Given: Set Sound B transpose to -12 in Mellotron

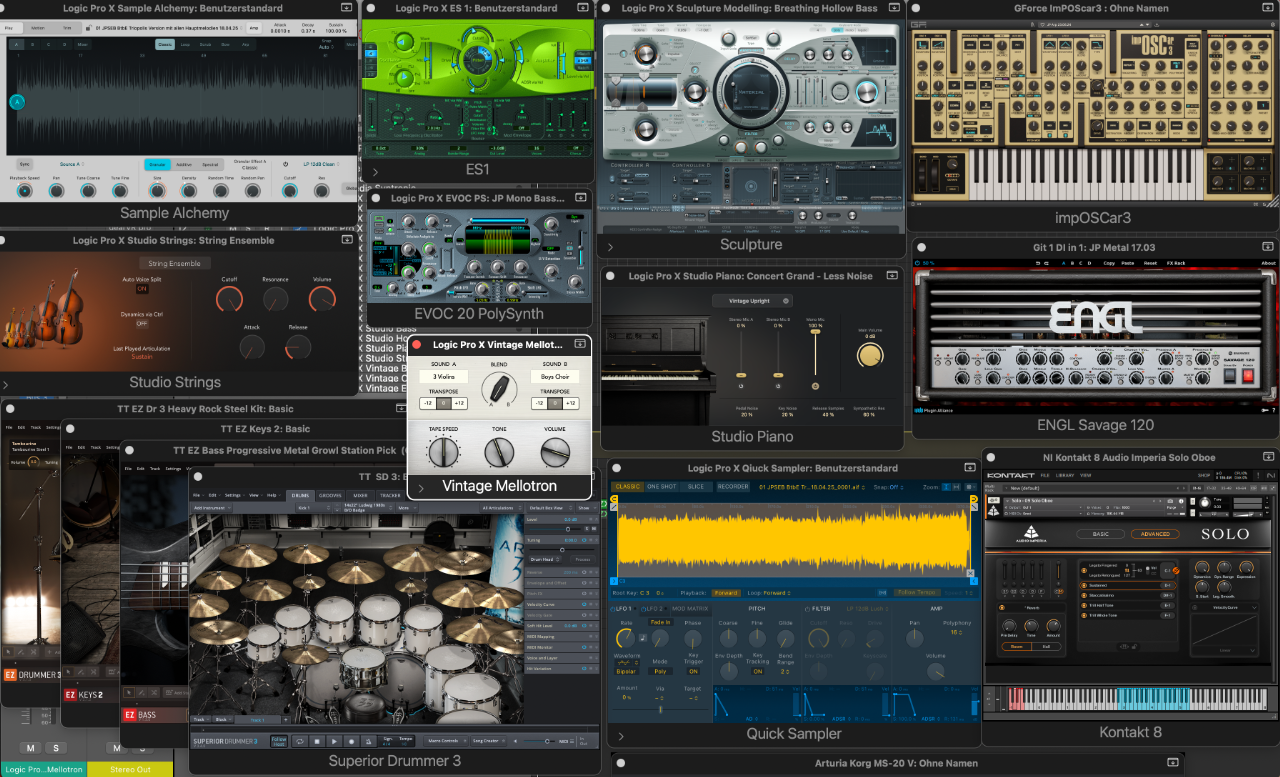Looking at the screenshot, I should pos(539,403).
